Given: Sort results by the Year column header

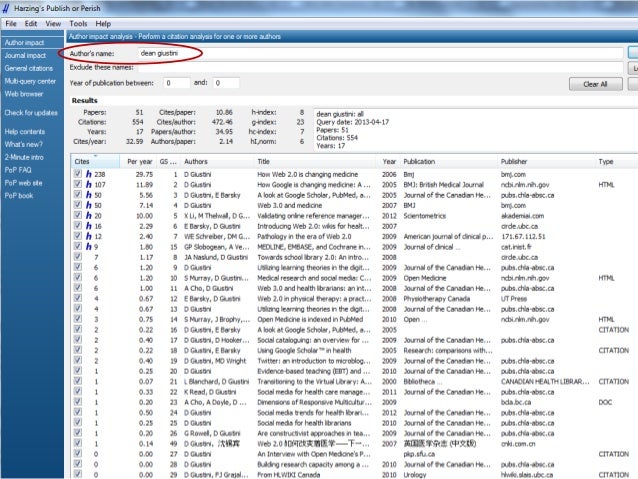Looking at the screenshot, I should pyautogui.click(x=389, y=161).
